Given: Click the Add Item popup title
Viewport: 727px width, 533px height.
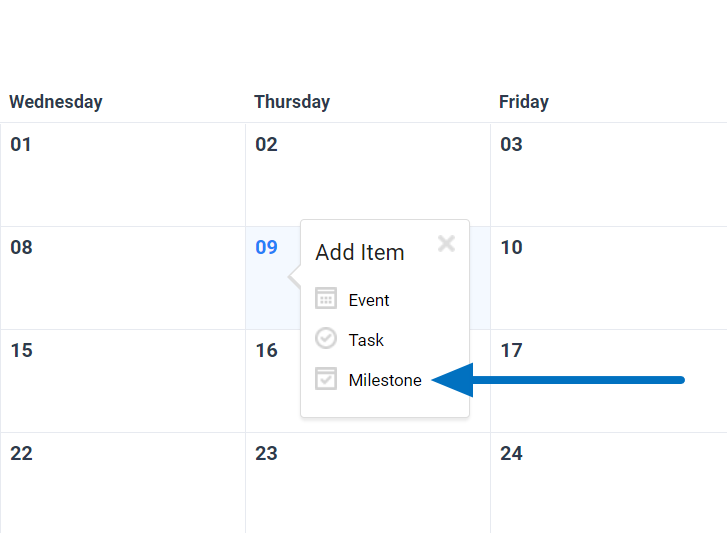Looking at the screenshot, I should click(x=360, y=253).
